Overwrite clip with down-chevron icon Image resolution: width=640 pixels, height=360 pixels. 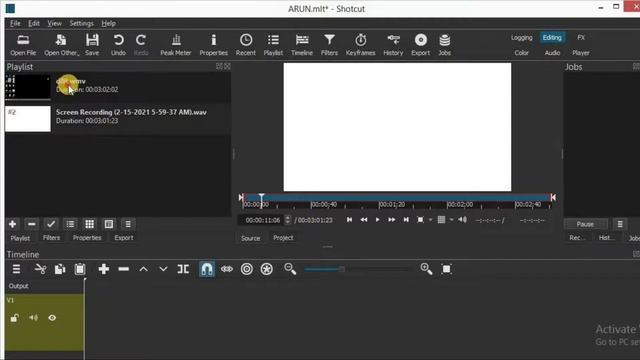[163, 269]
